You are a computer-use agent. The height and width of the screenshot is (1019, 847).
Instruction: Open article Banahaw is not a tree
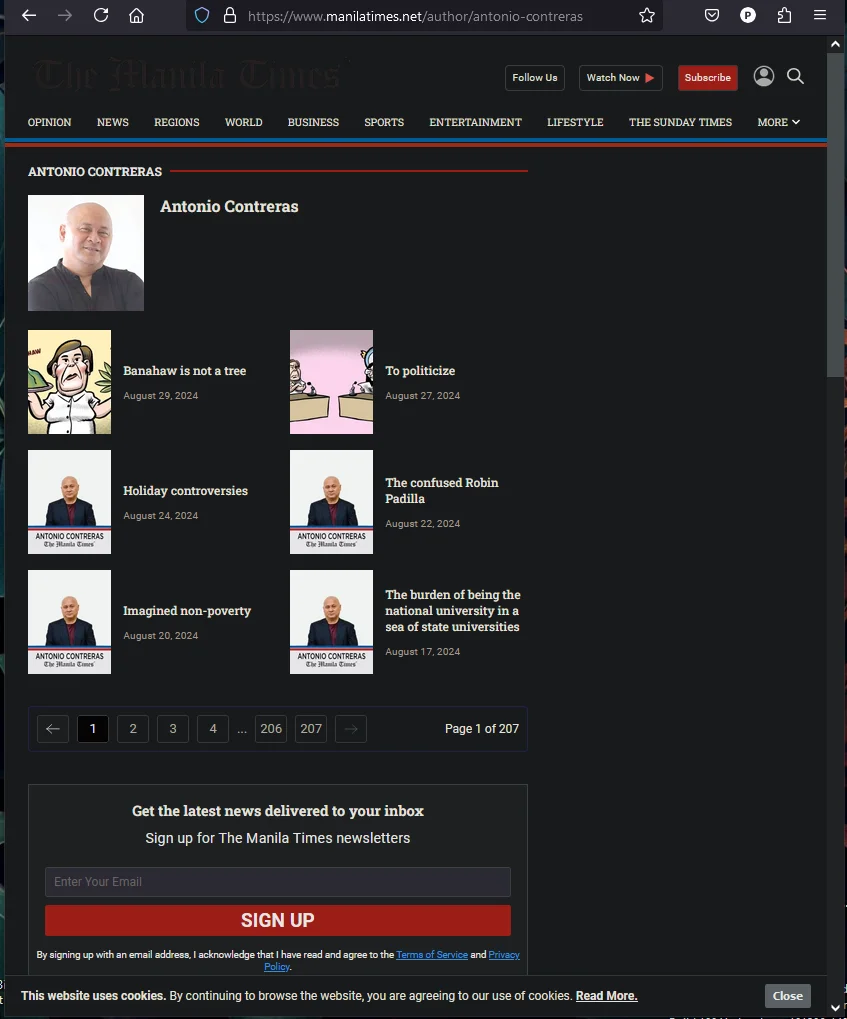(185, 371)
